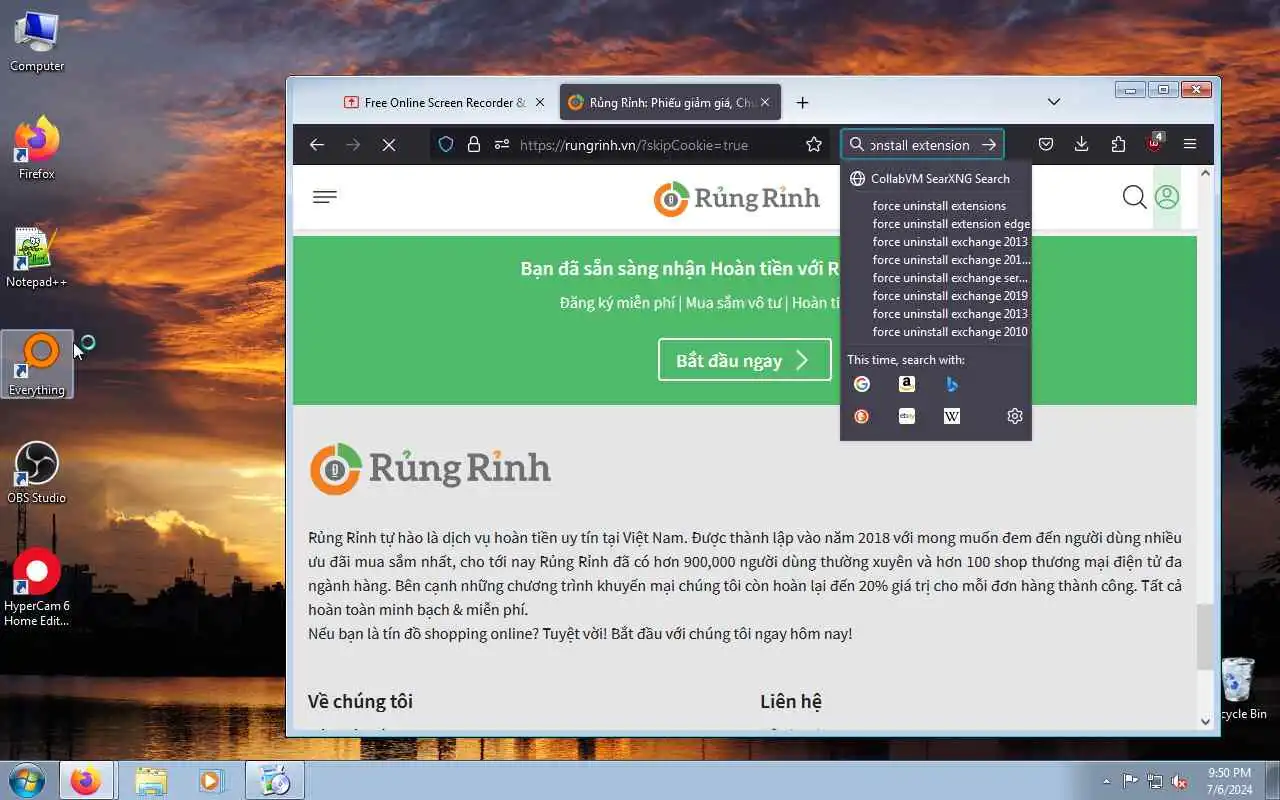
Task: Open the Firefox Downloads panel
Action: (x=1082, y=145)
